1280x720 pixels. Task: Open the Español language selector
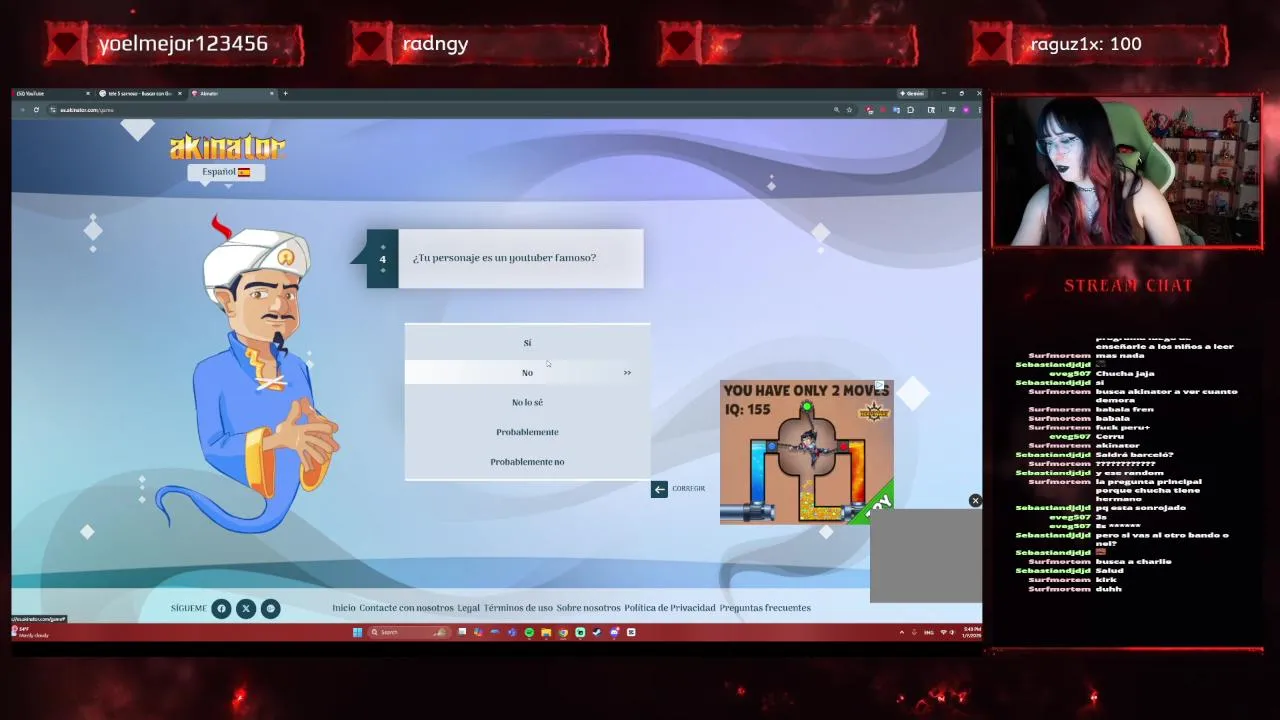[226, 172]
